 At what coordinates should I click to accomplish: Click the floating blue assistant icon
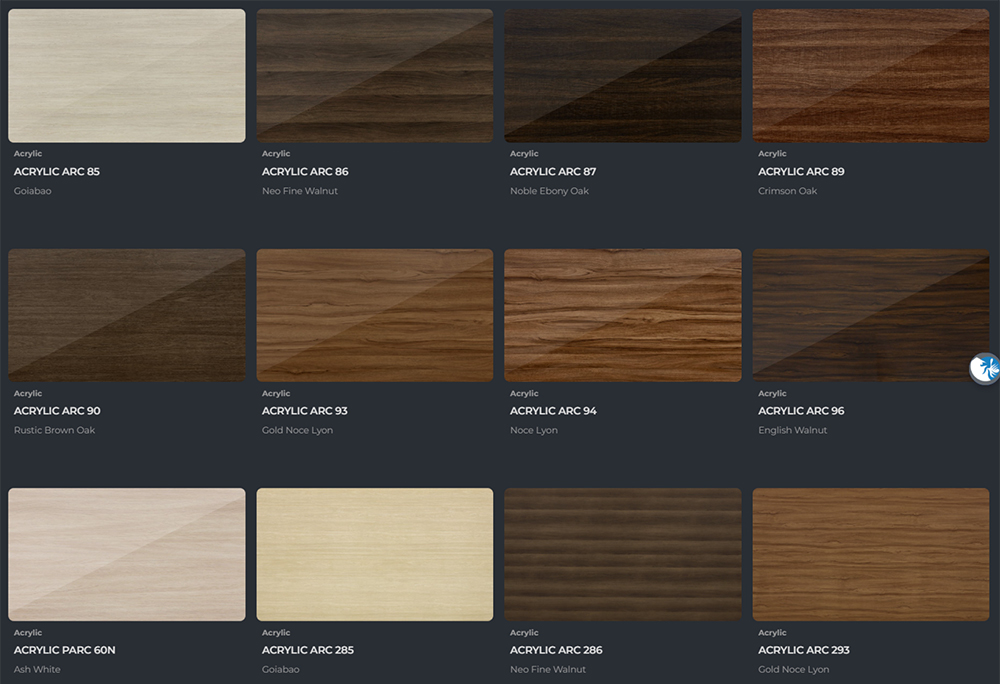(x=985, y=368)
